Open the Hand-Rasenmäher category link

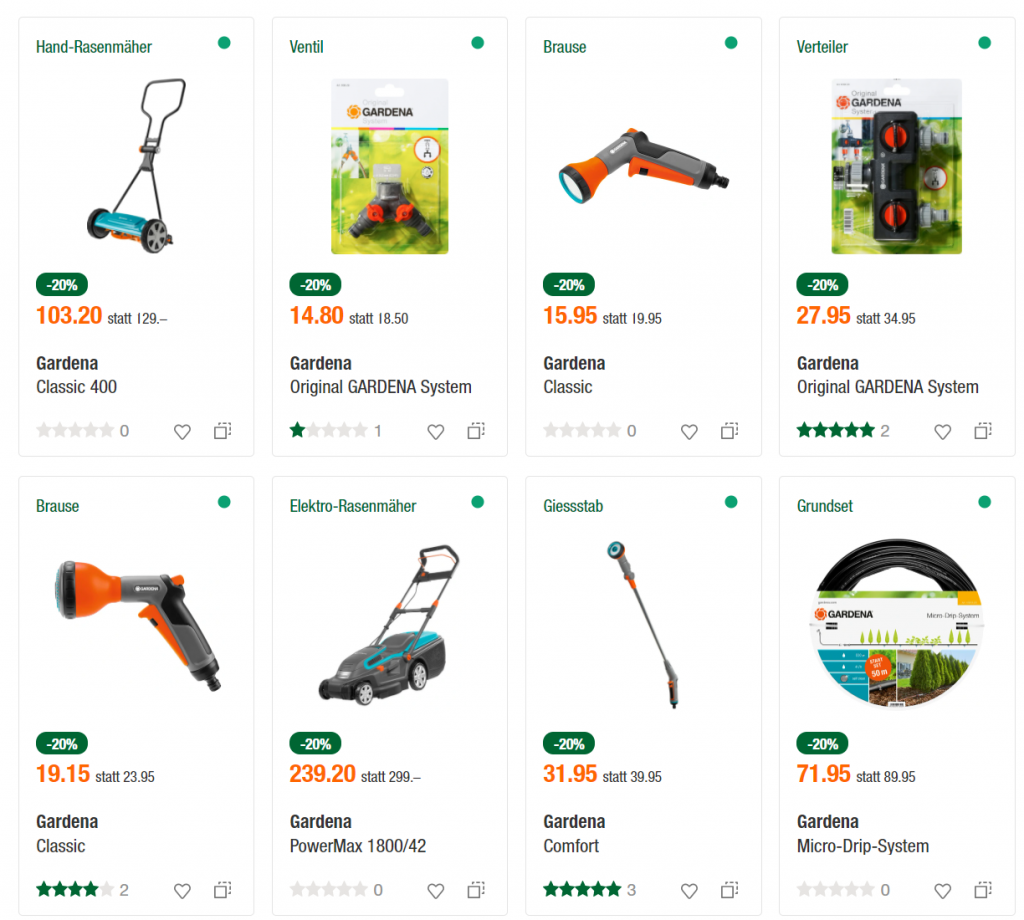pos(94,47)
